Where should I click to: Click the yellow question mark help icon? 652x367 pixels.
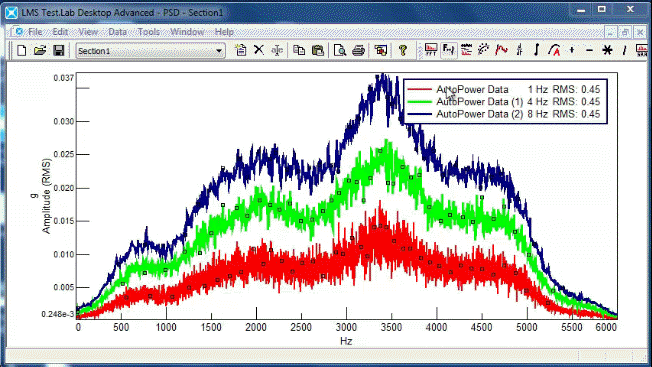pyautogui.click(x=403, y=50)
